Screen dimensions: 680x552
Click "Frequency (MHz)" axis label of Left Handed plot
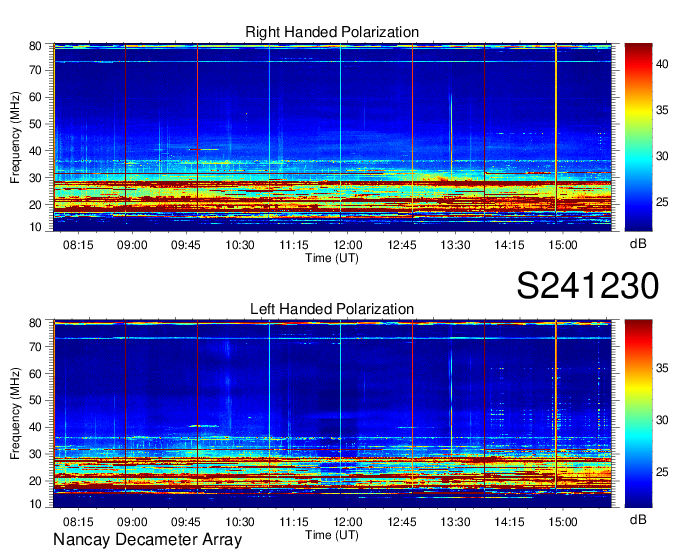click(15, 414)
